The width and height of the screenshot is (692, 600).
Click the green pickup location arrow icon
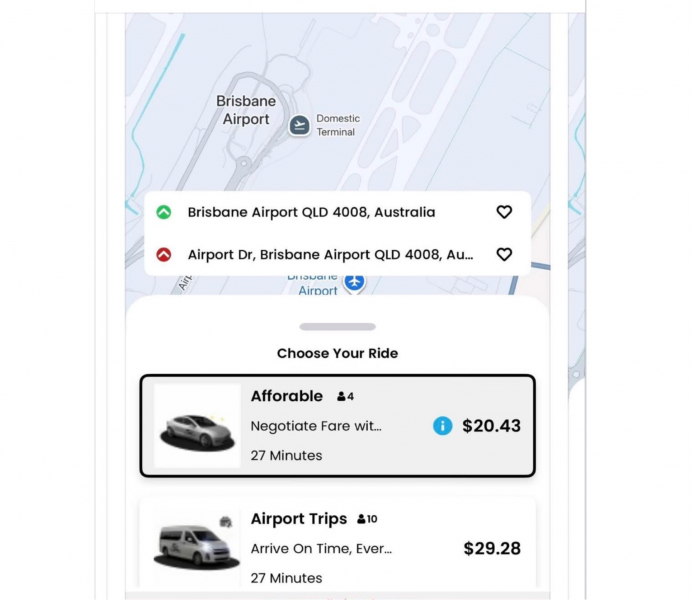164,212
